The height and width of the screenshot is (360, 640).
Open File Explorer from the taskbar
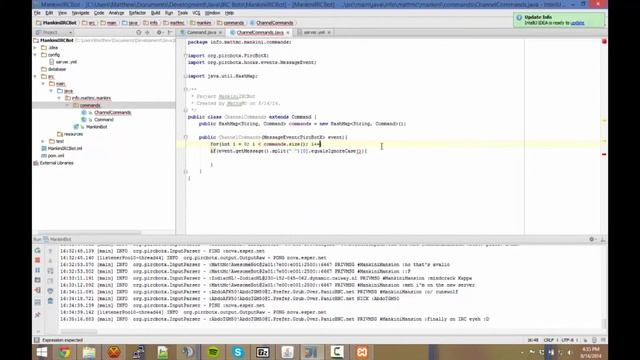pos(89,352)
